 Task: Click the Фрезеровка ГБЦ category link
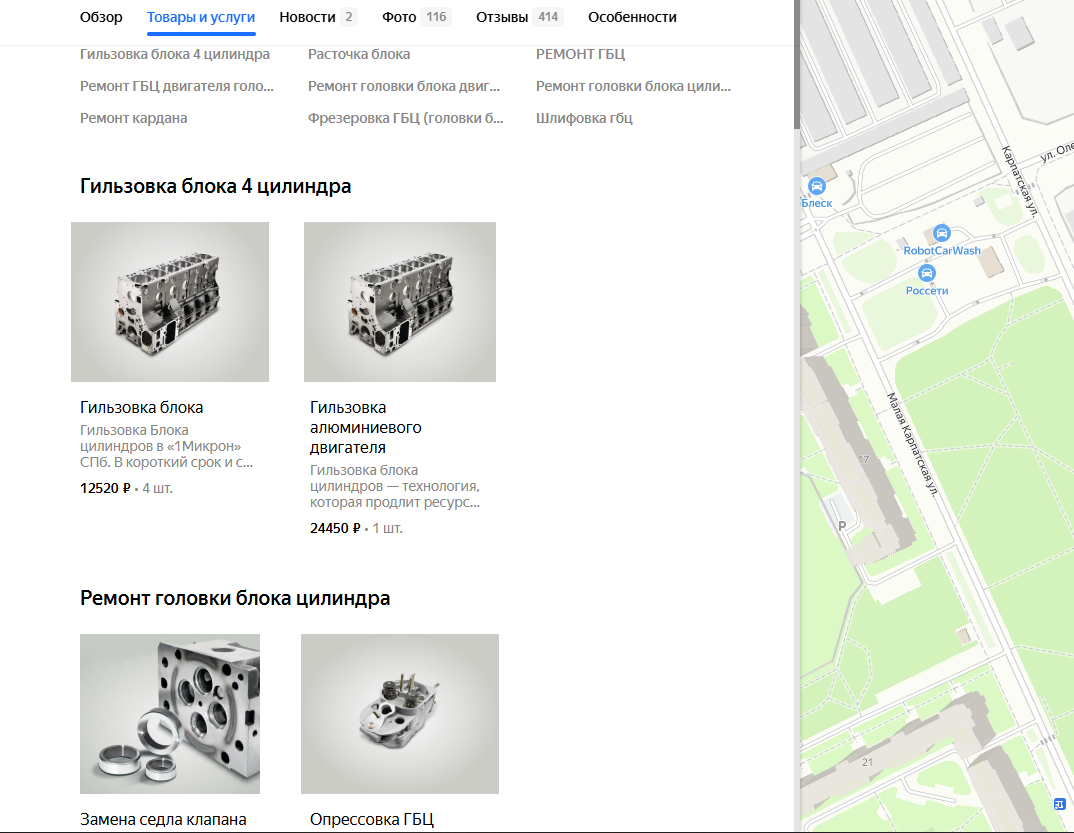(405, 118)
